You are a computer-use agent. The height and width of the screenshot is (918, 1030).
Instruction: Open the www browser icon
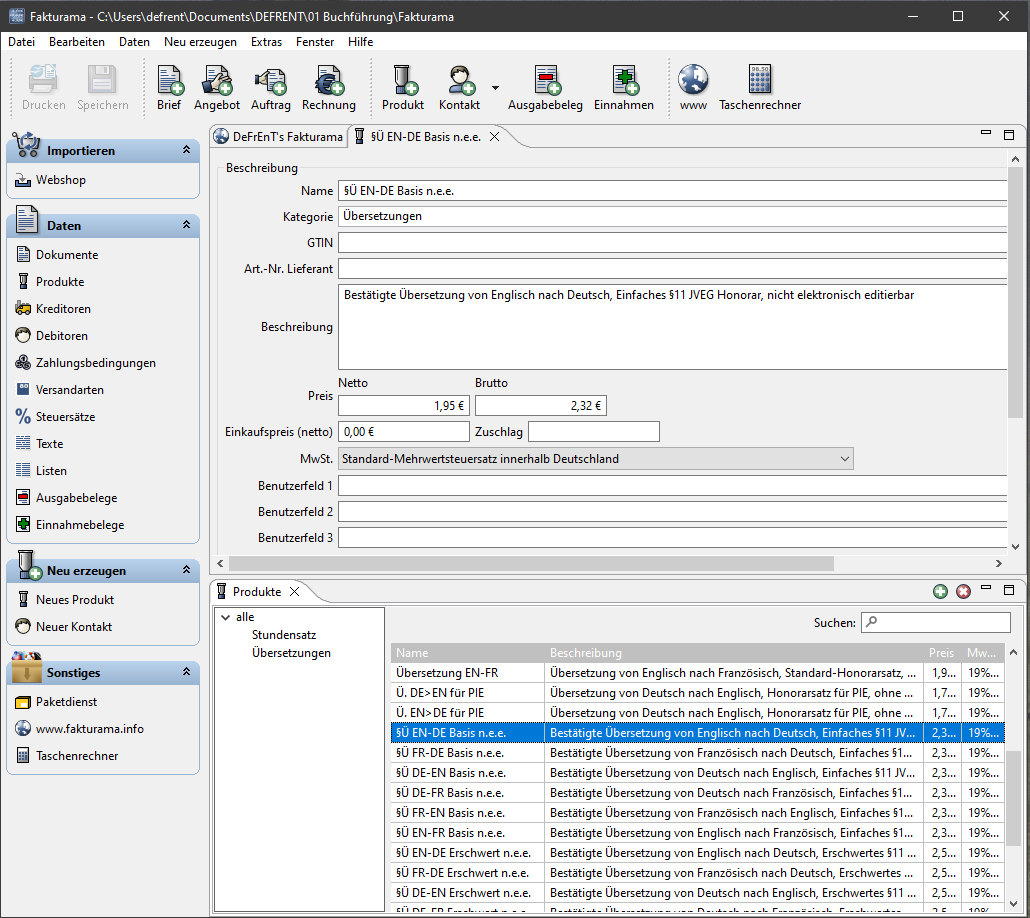tap(693, 87)
